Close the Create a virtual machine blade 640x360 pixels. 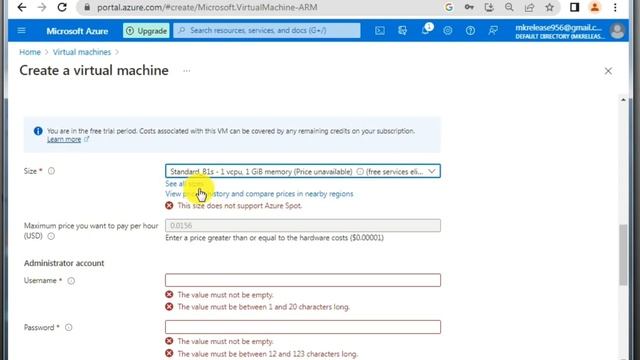(x=608, y=71)
